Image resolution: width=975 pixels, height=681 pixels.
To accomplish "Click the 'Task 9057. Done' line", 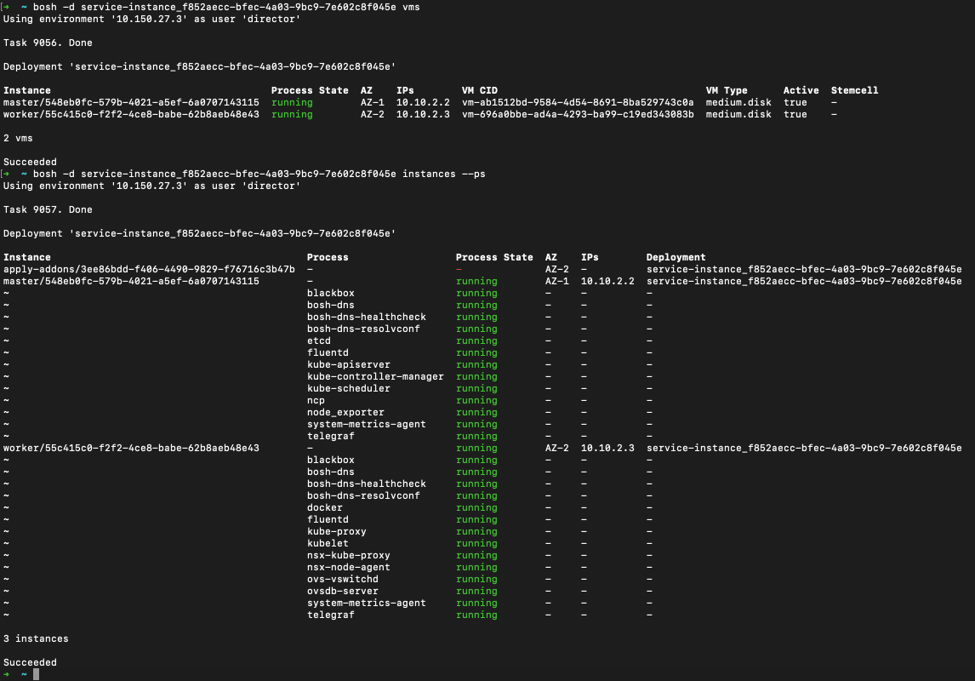I will (48, 210).
